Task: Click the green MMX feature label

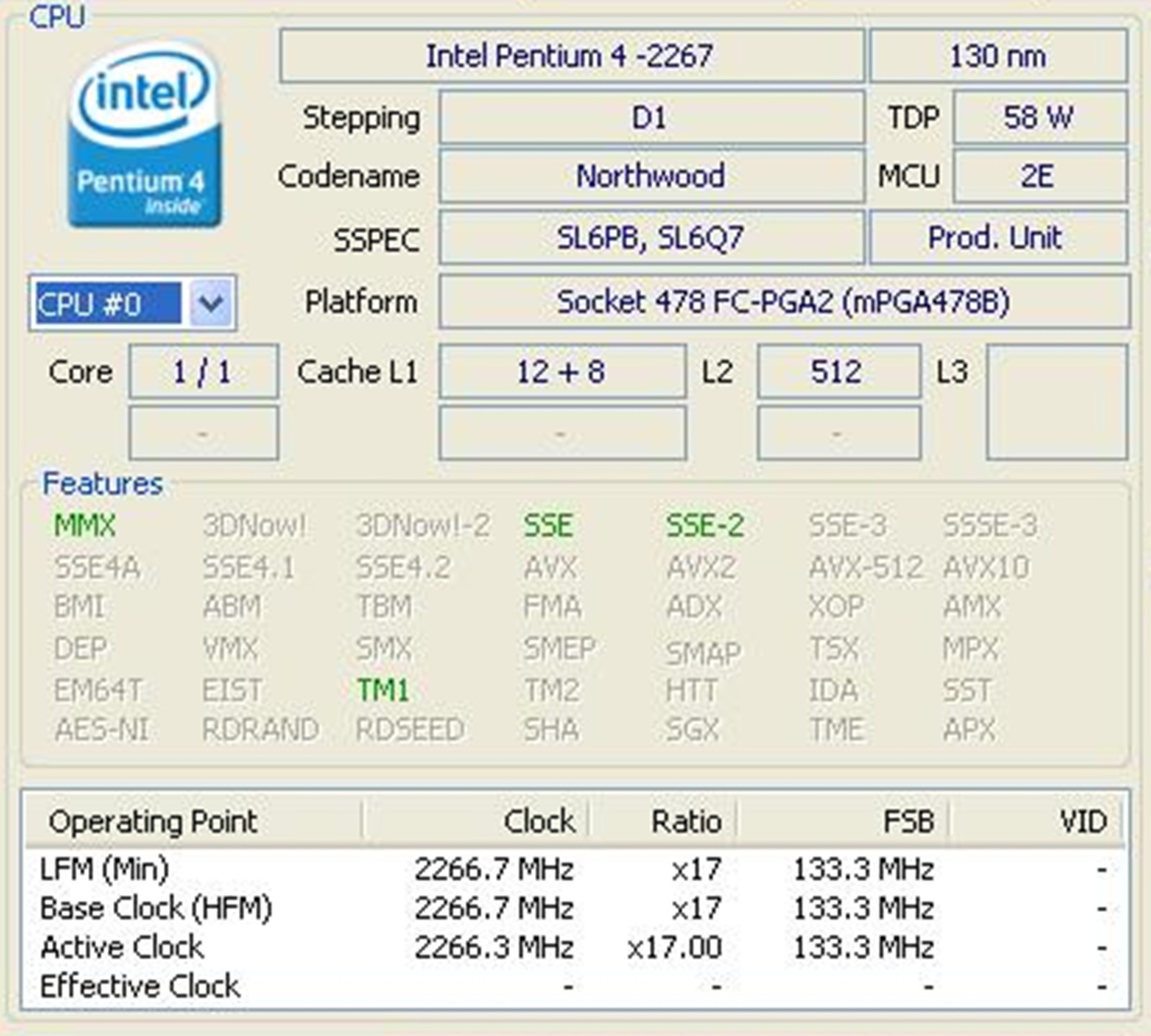Action: point(85,526)
